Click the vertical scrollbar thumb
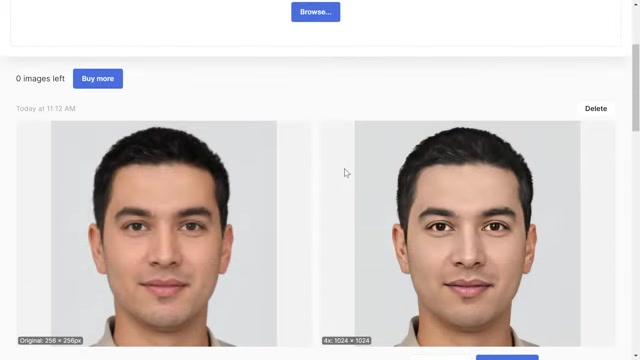Viewport: 640px width, 360px height. click(636, 88)
